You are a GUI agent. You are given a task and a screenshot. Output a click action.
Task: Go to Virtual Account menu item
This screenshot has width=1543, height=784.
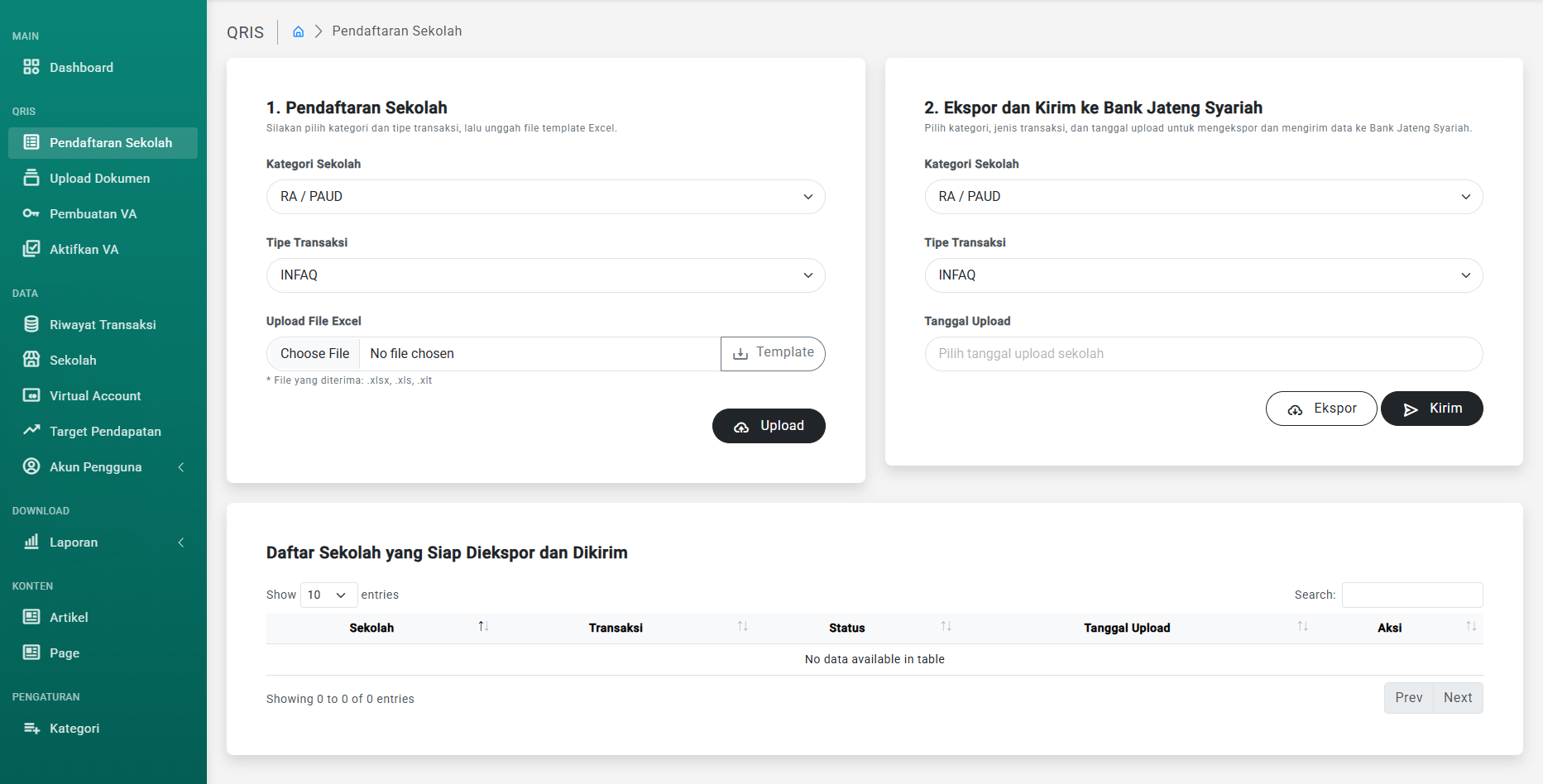tap(95, 395)
